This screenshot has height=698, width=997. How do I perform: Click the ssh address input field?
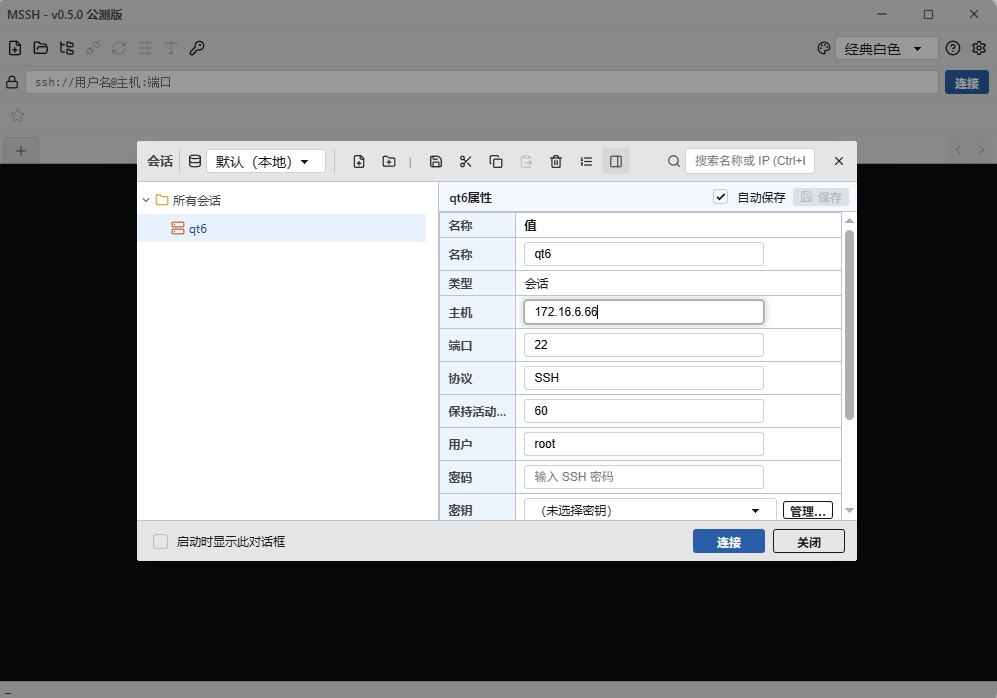click(481, 82)
